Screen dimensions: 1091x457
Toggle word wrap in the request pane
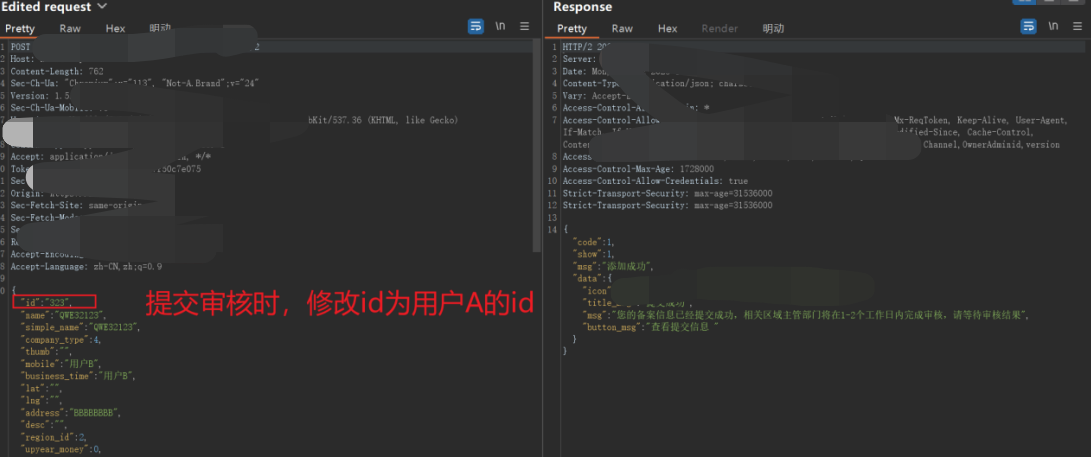coord(476,26)
